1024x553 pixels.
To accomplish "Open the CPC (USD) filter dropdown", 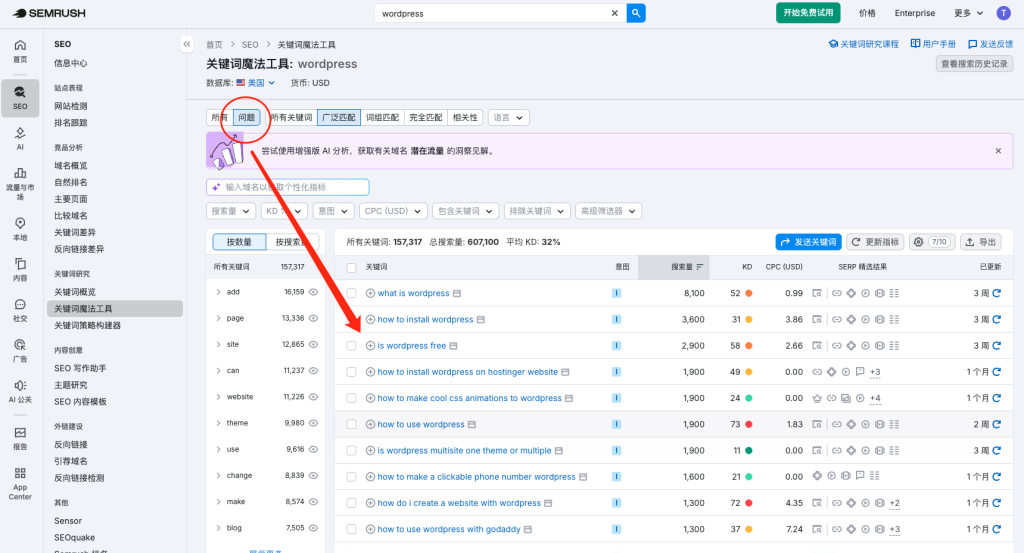I will [393, 211].
